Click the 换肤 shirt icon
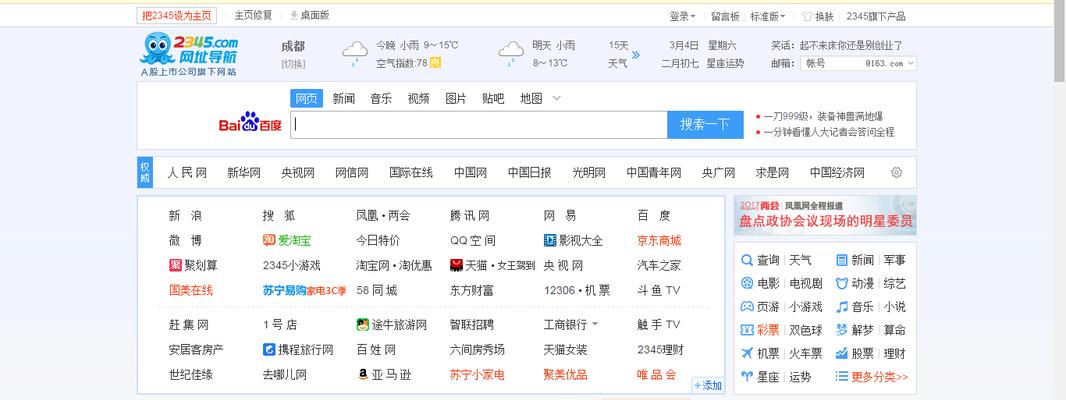 click(x=807, y=16)
